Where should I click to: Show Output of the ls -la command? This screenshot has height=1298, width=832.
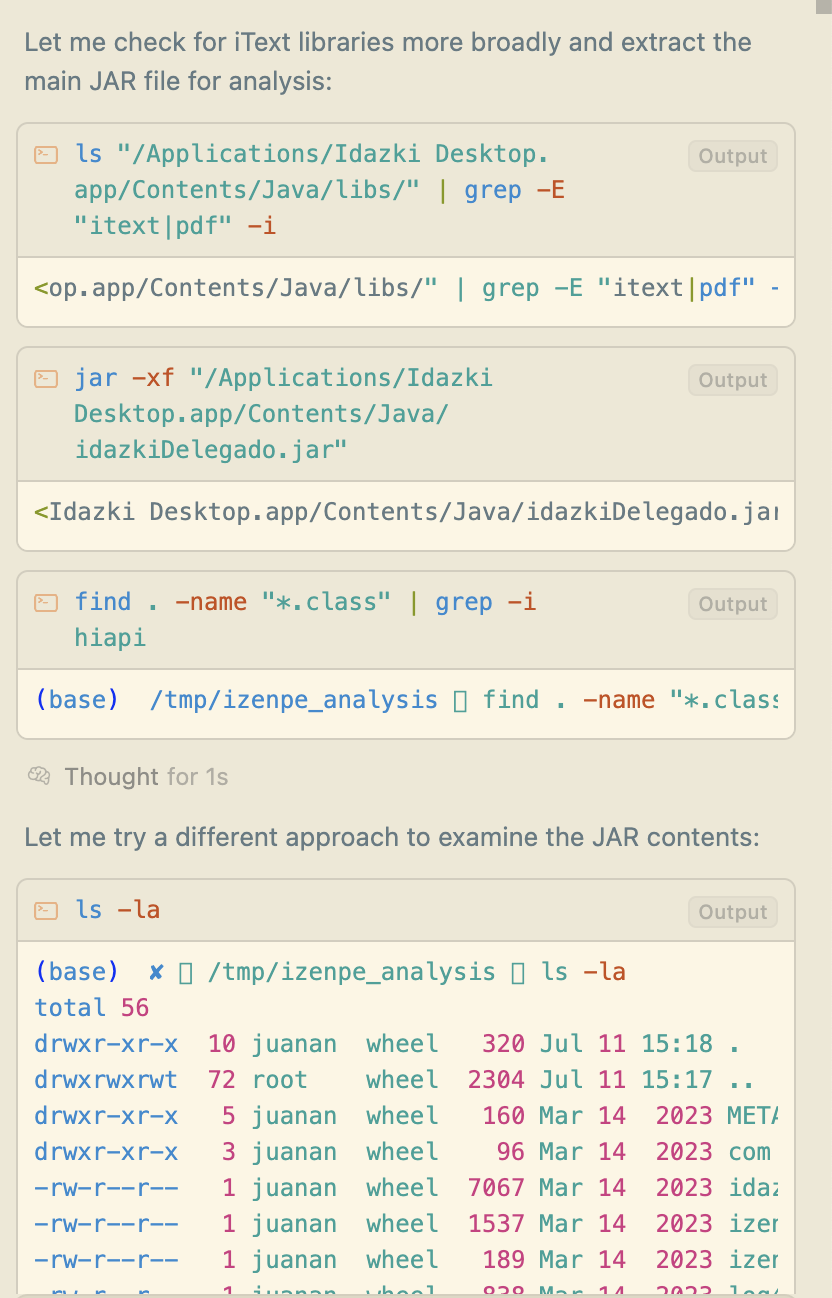(x=731, y=912)
